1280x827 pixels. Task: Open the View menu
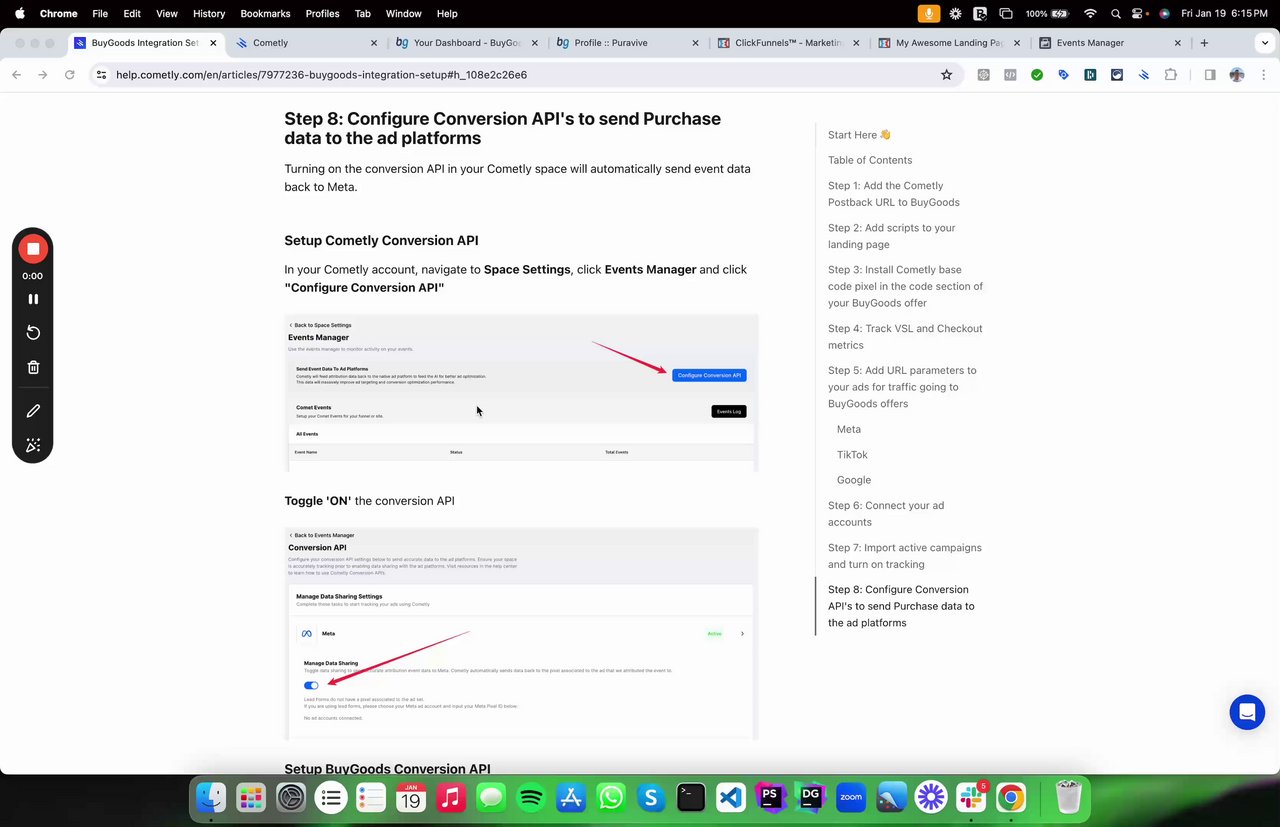[x=167, y=14]
